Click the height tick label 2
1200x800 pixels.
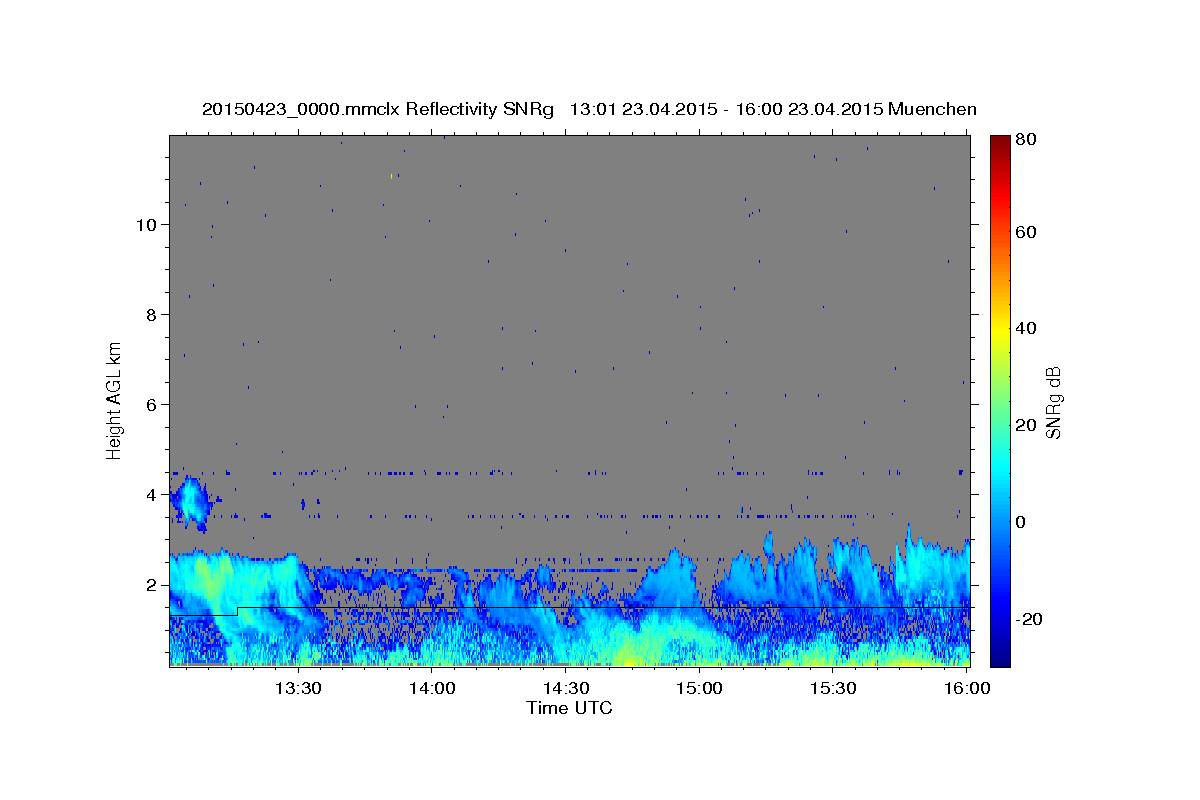(150, 584)
